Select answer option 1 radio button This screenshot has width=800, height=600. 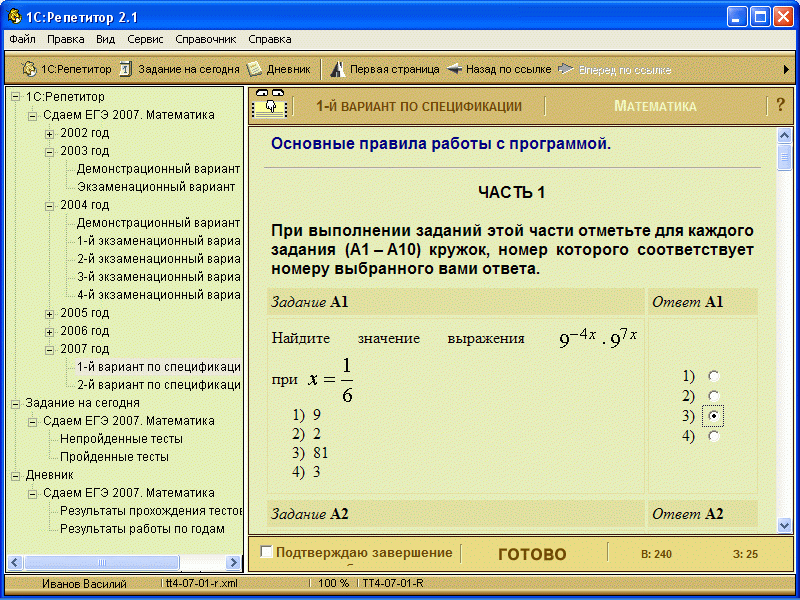(x=713, y=376)
